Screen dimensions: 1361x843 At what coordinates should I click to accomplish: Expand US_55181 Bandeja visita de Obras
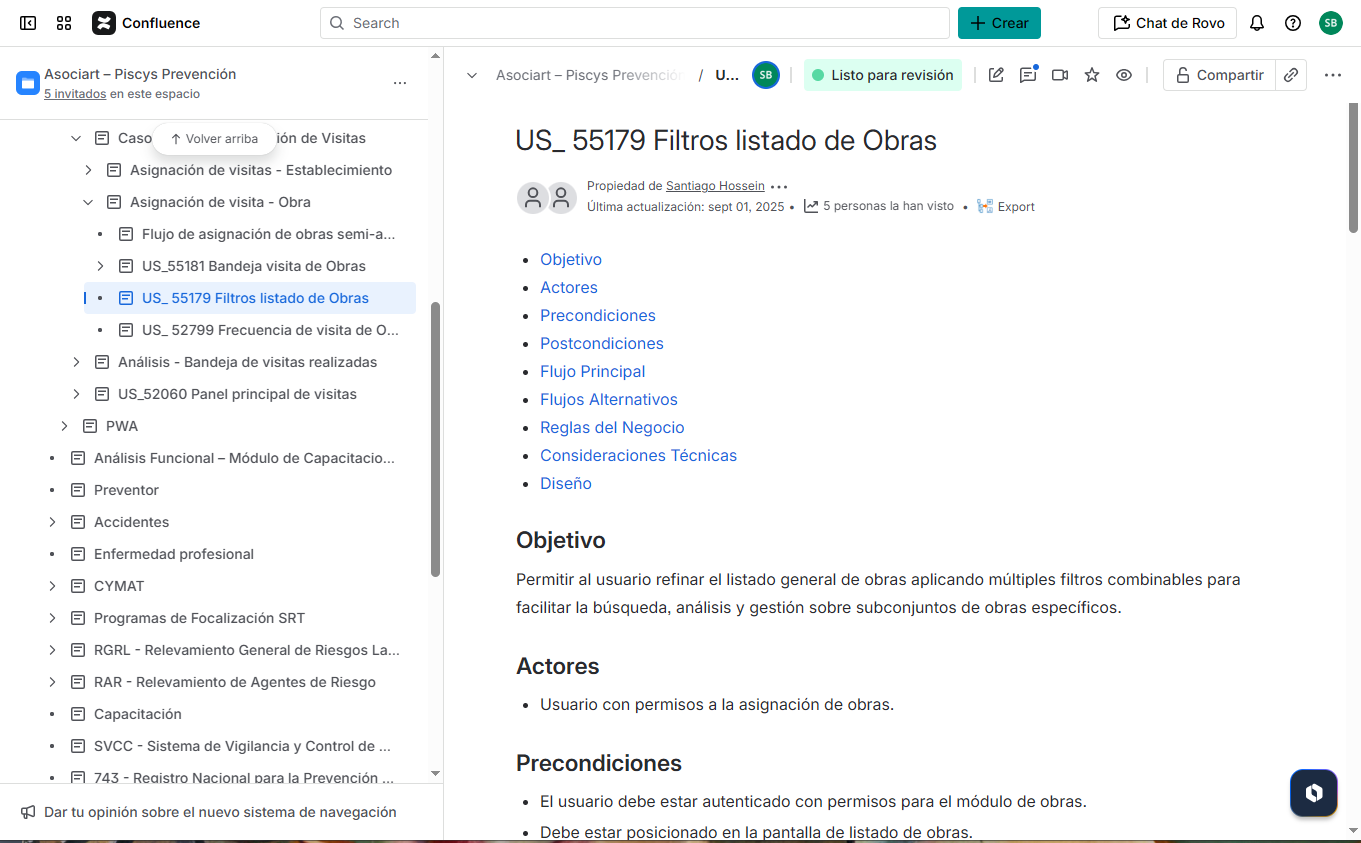click(100, 266)
